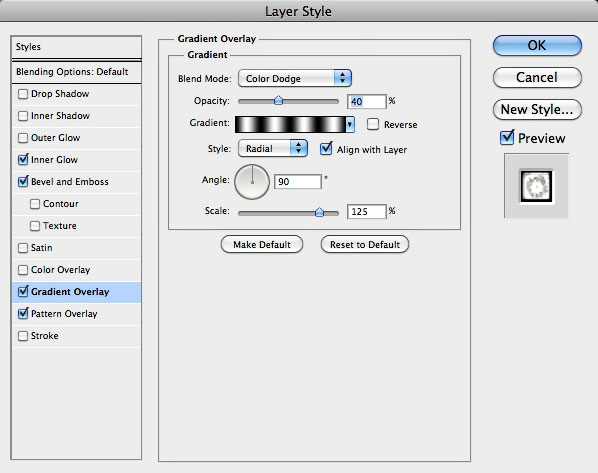Enable the Reverse checkbox
The width and height of the screenshot is (598, 473).
(373, 124)
